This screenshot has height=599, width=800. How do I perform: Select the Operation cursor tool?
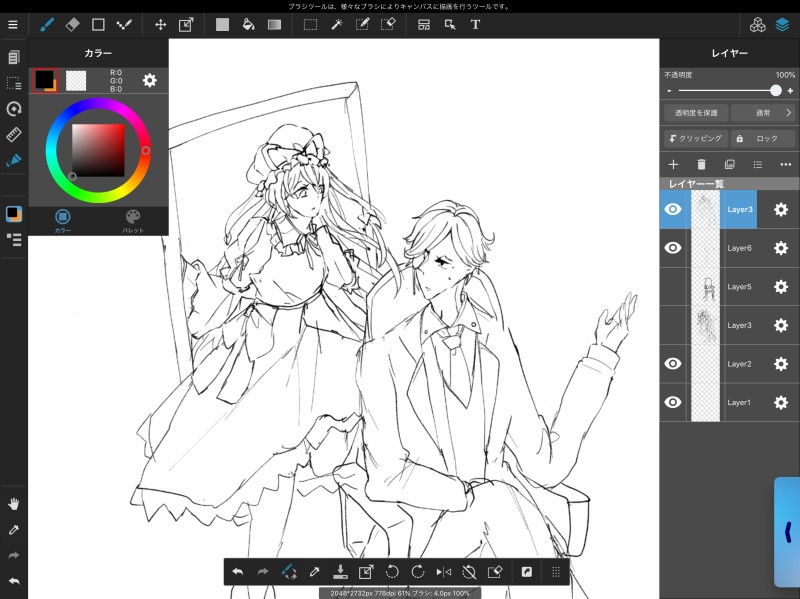point(450,24)
